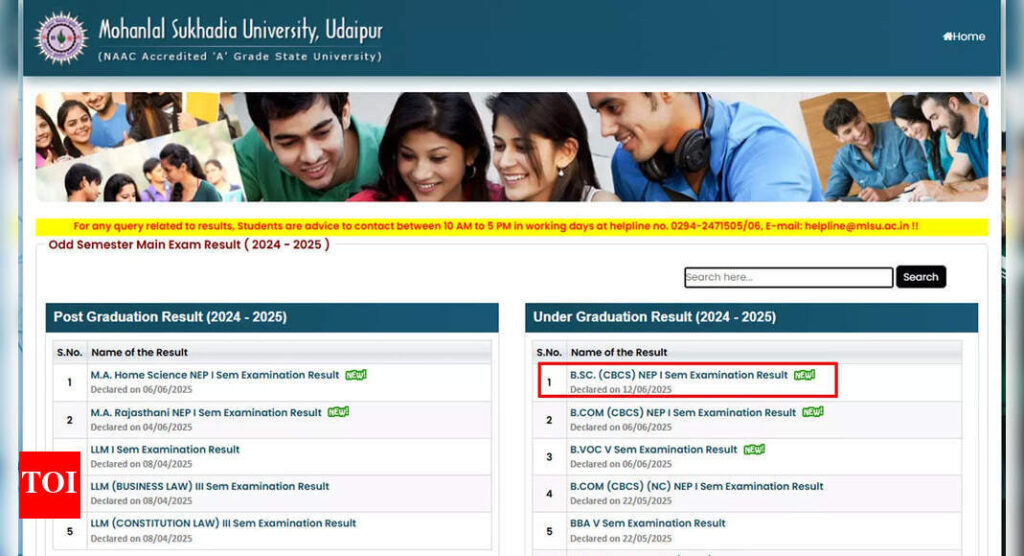Image resolution: width=1024 pixels, height=556 pixels.
Task: Open LLM (BUSINESS LAW) III Sem result
Action: (x=210, y=486)
